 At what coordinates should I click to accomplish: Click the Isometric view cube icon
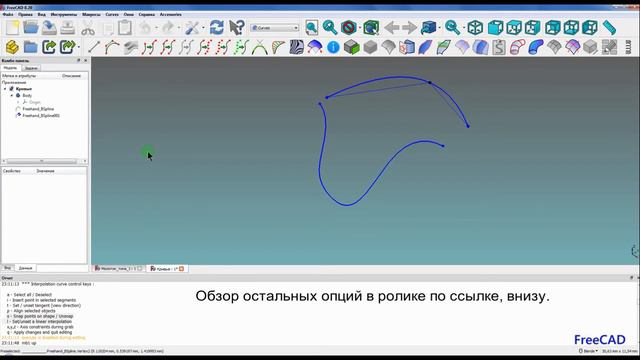point(475,28)
